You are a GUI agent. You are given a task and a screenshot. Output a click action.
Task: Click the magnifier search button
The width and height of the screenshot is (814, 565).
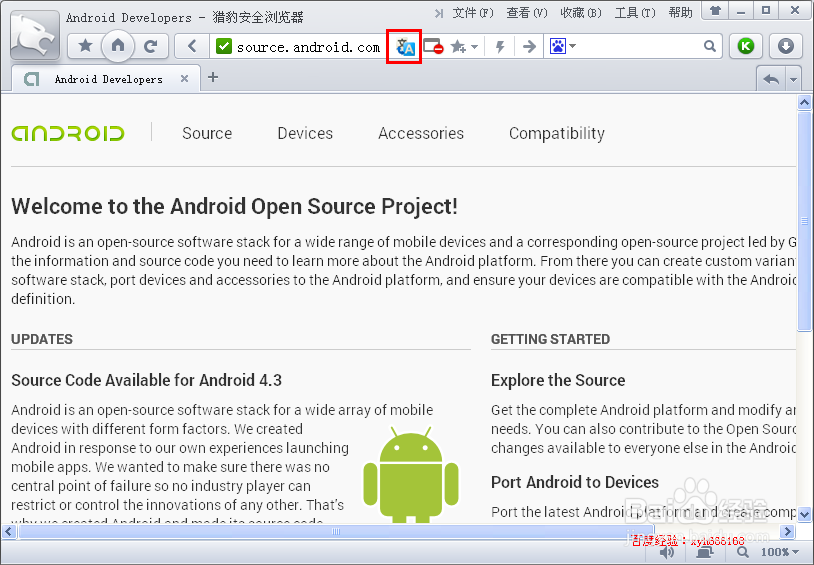tap(710, 46)
